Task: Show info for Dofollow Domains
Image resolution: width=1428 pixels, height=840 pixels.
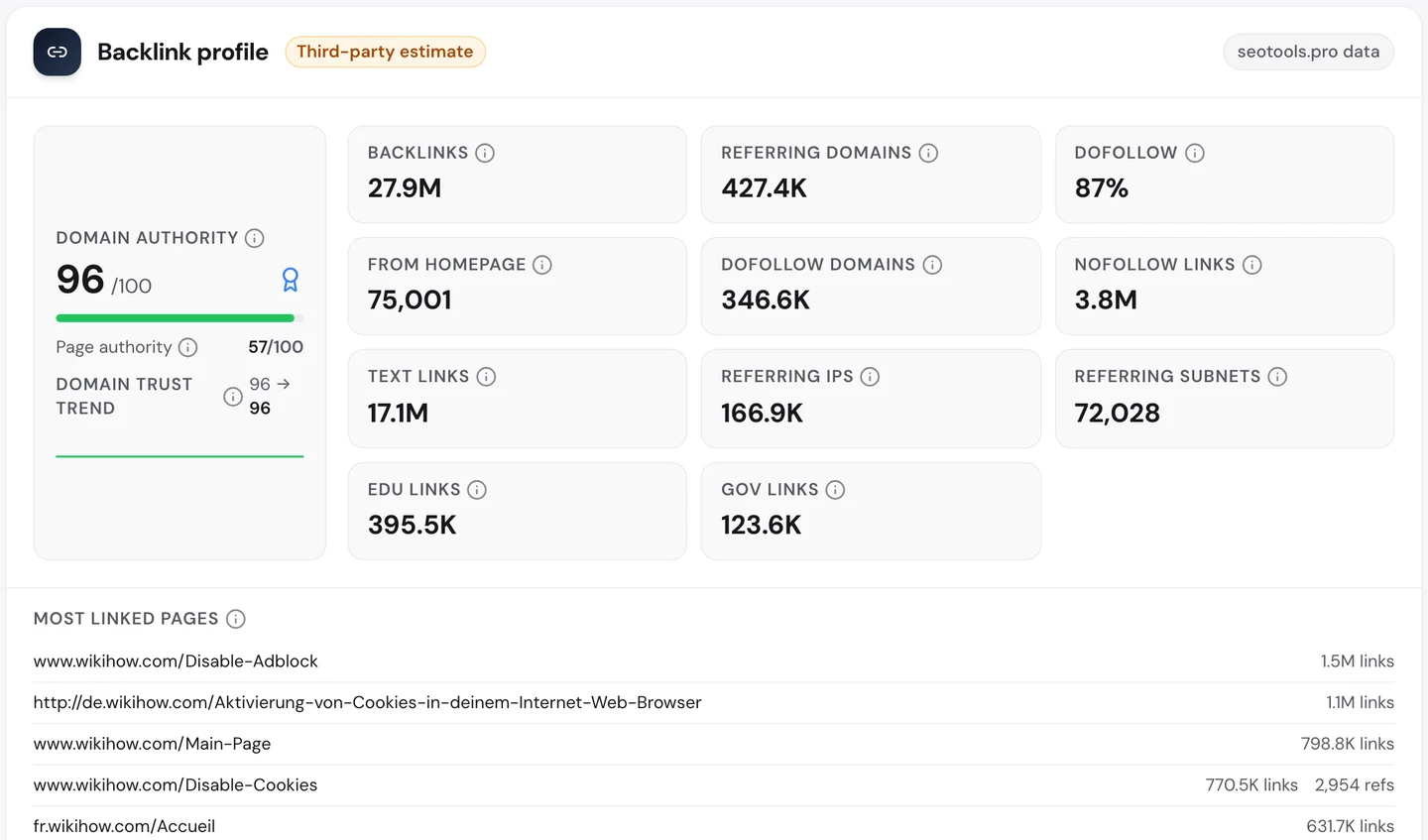Action: (932, 265)
